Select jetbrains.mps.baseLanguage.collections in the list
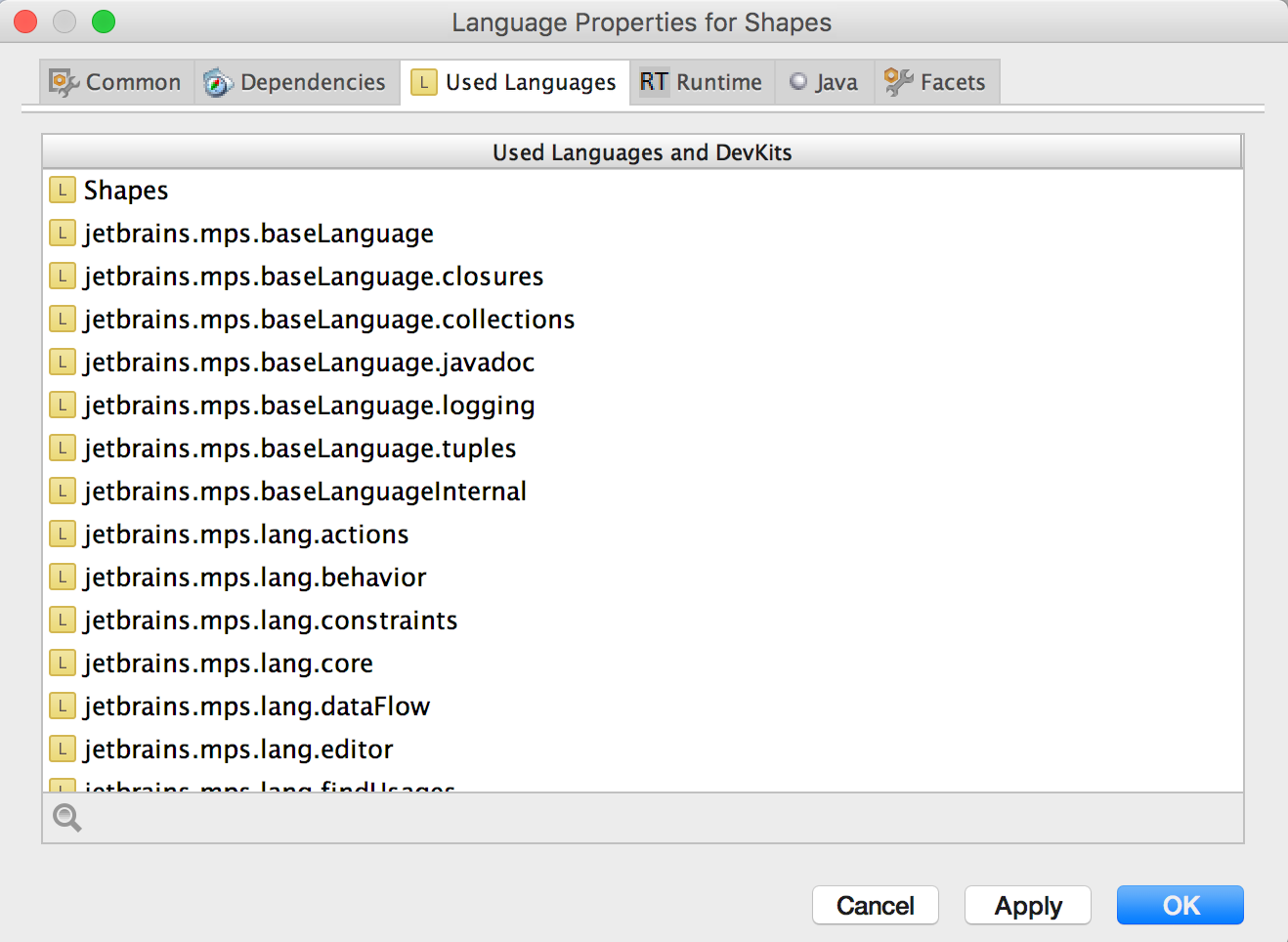Screen dimensions: 1288x942 pos(328,320)
